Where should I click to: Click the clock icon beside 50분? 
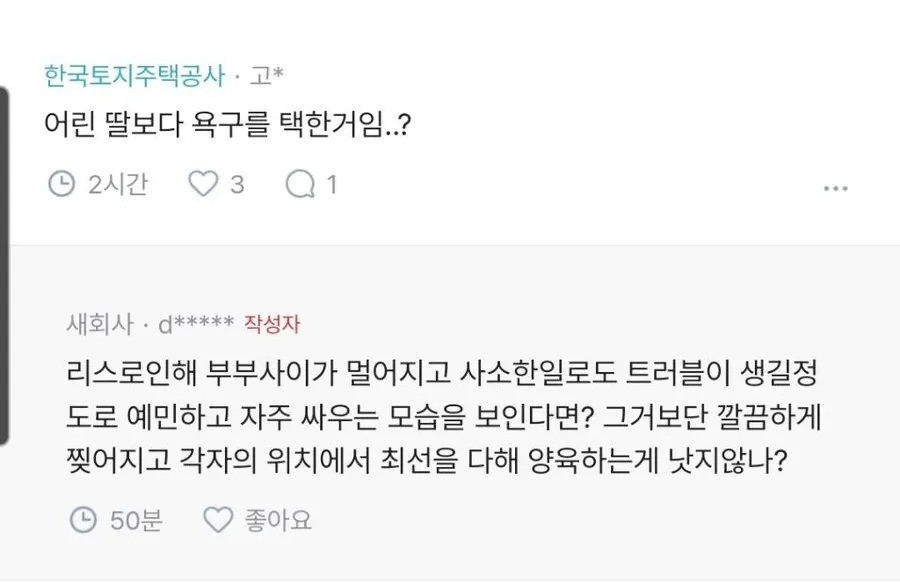pos(83,520)
